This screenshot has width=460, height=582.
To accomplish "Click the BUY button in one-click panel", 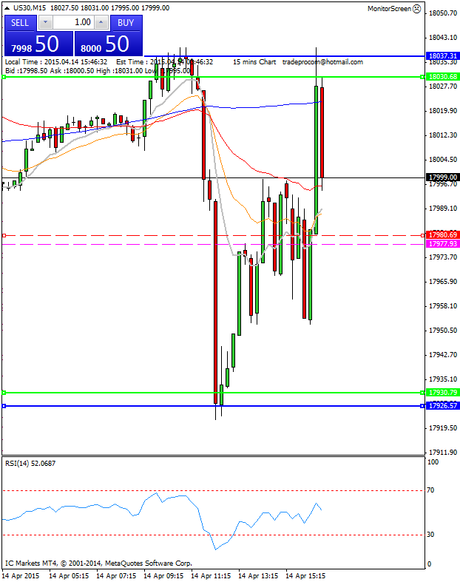I will click(x=126, y=23).
